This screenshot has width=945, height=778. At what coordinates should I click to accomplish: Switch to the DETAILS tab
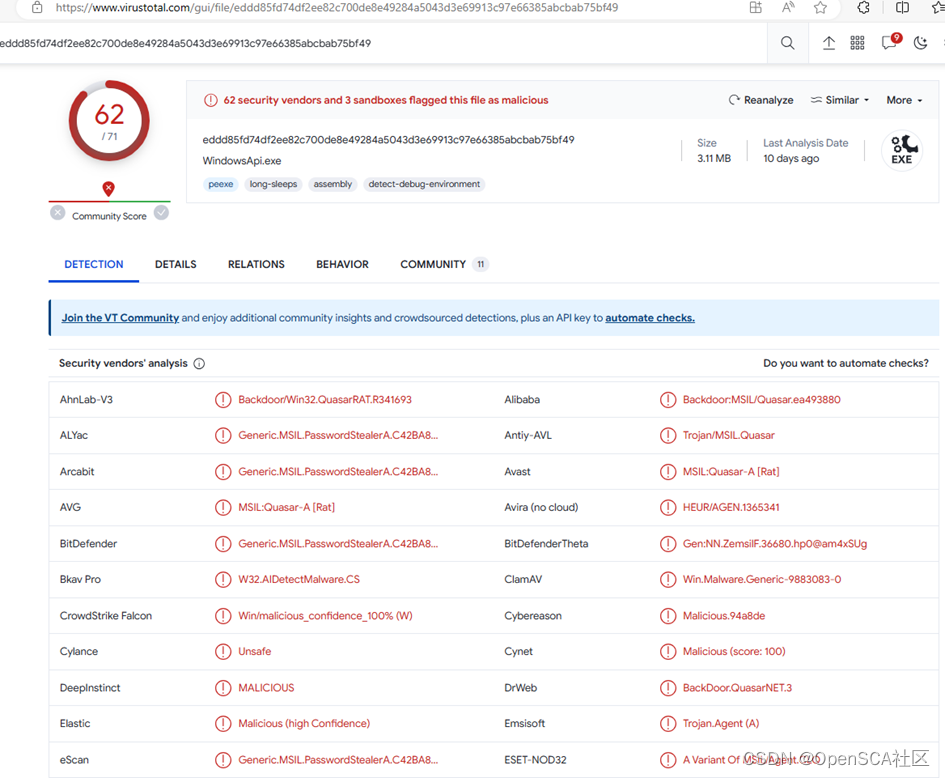pyautogui.click(x=175, y=264)
